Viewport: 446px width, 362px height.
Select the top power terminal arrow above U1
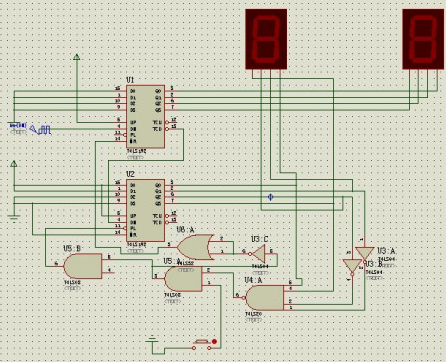point(77,57)
